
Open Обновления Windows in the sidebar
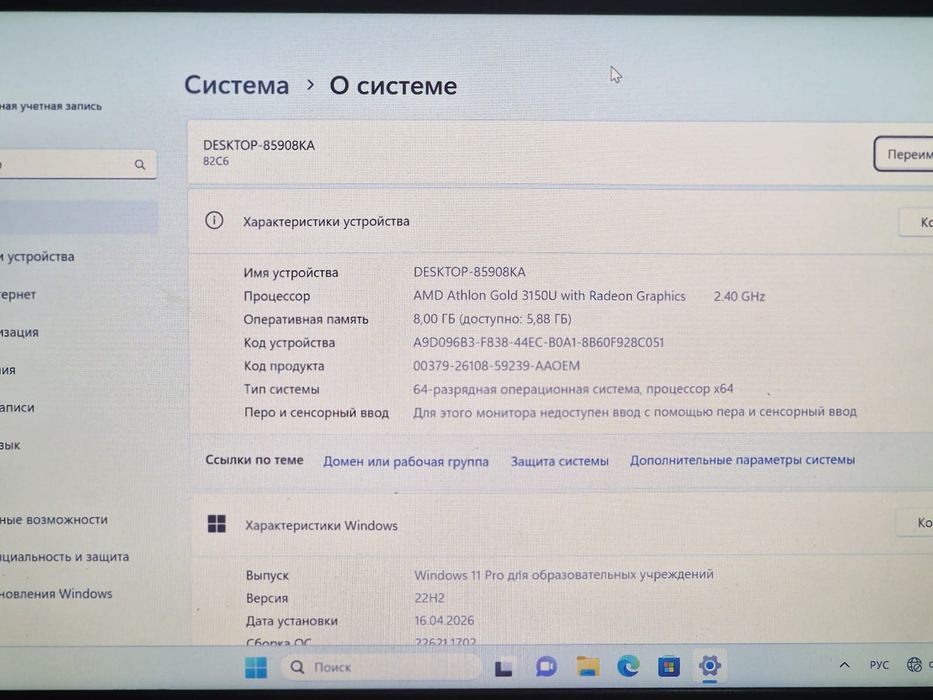click(56, 594)
